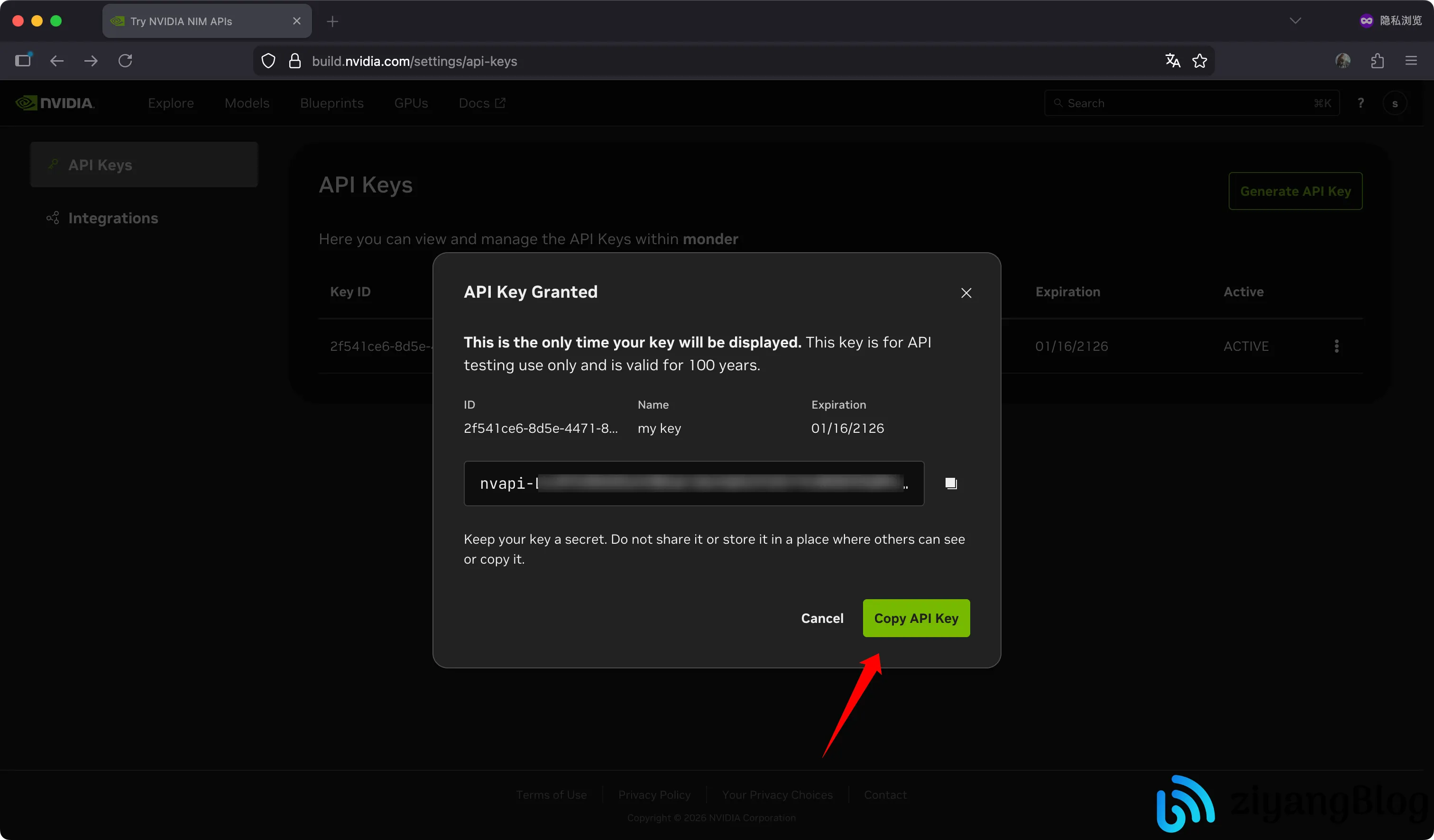Bookmark the page with the star icon
The width and height of the screenshot is (1434, 840).
point(1201,61)
